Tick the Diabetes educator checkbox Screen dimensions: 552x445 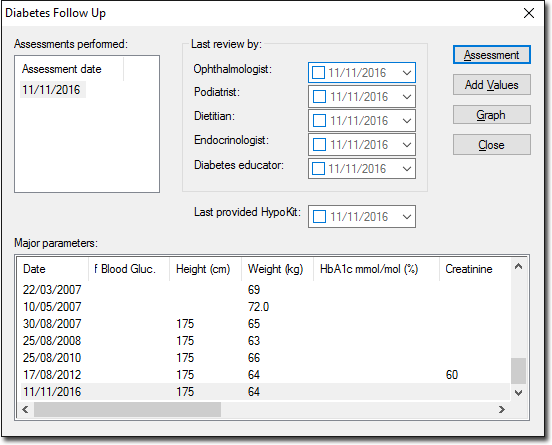coord(319,168)
